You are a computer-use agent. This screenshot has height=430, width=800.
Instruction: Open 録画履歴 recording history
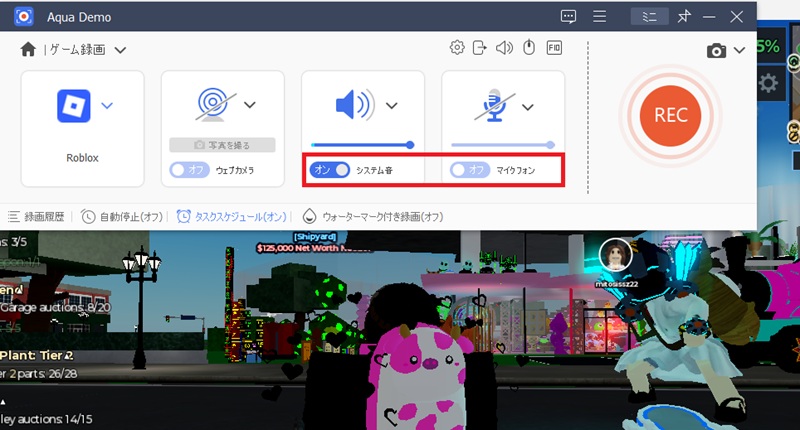coord(36,217)
